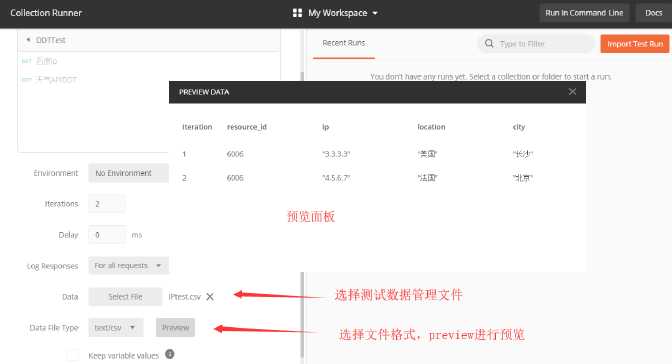The image size is (672, 364).
Task: Remove the IPtest.csv data file
Action: [x=210, y=297]
